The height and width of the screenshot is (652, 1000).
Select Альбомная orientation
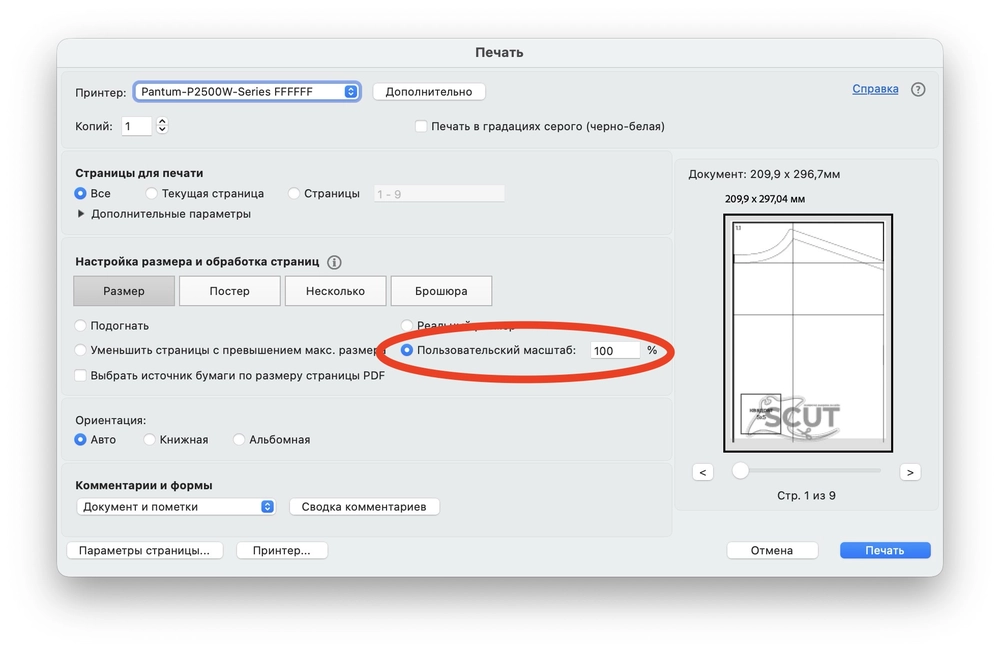click(x=239, y=440)
